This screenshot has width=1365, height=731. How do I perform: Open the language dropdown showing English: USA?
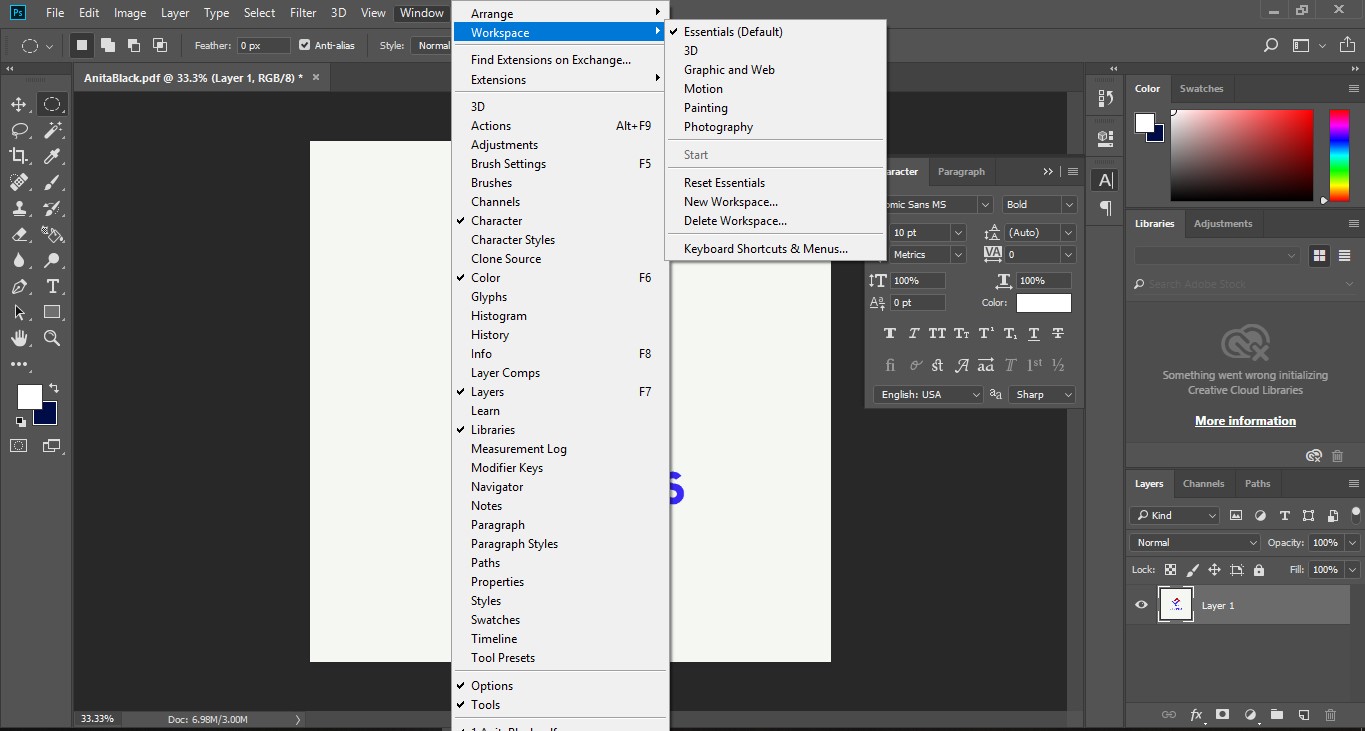pos(927,394)
